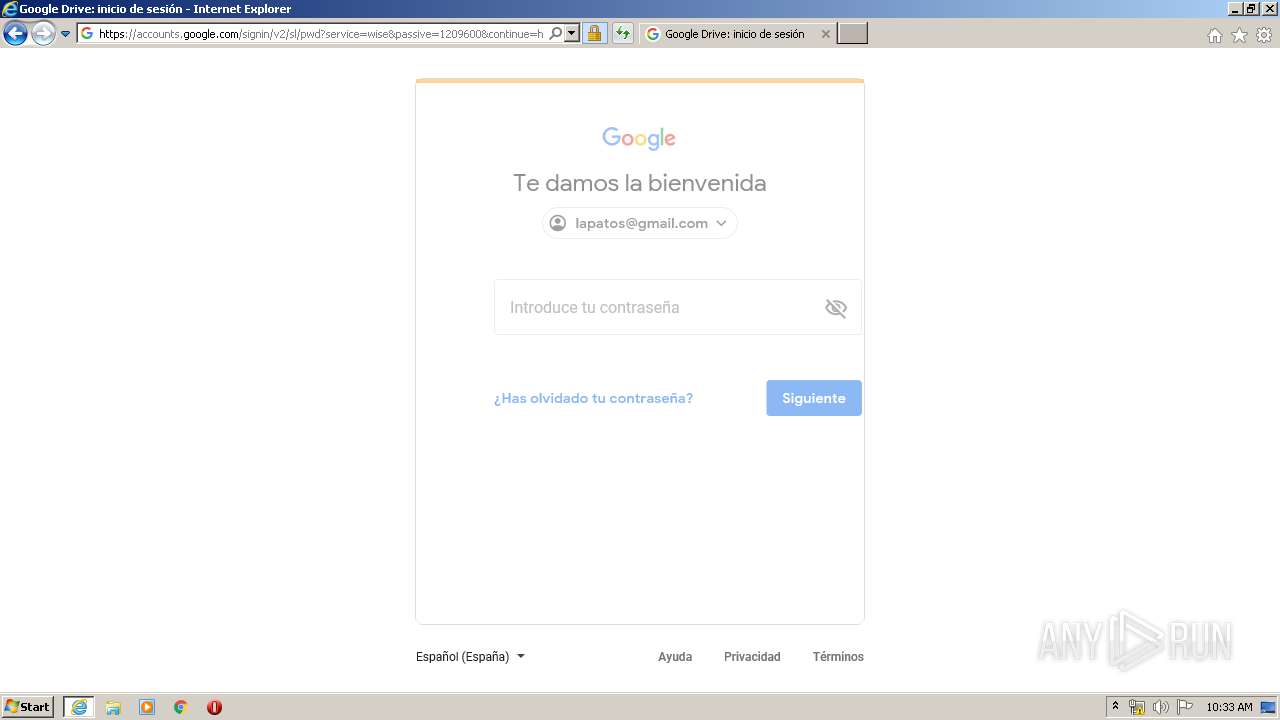Open the Ayuda link
This screenshot has height=720, width=1280.
pyautogui.click(x=675, y=657)
